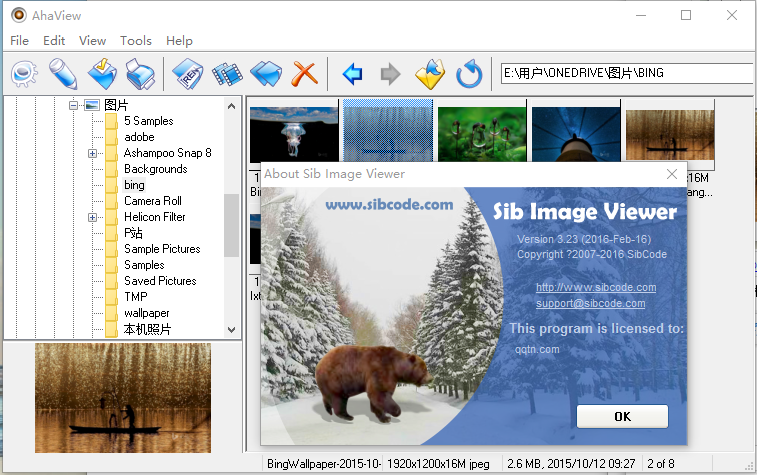
Task: Click the blue circular refresh icon
Action: (x=469, y=73)
